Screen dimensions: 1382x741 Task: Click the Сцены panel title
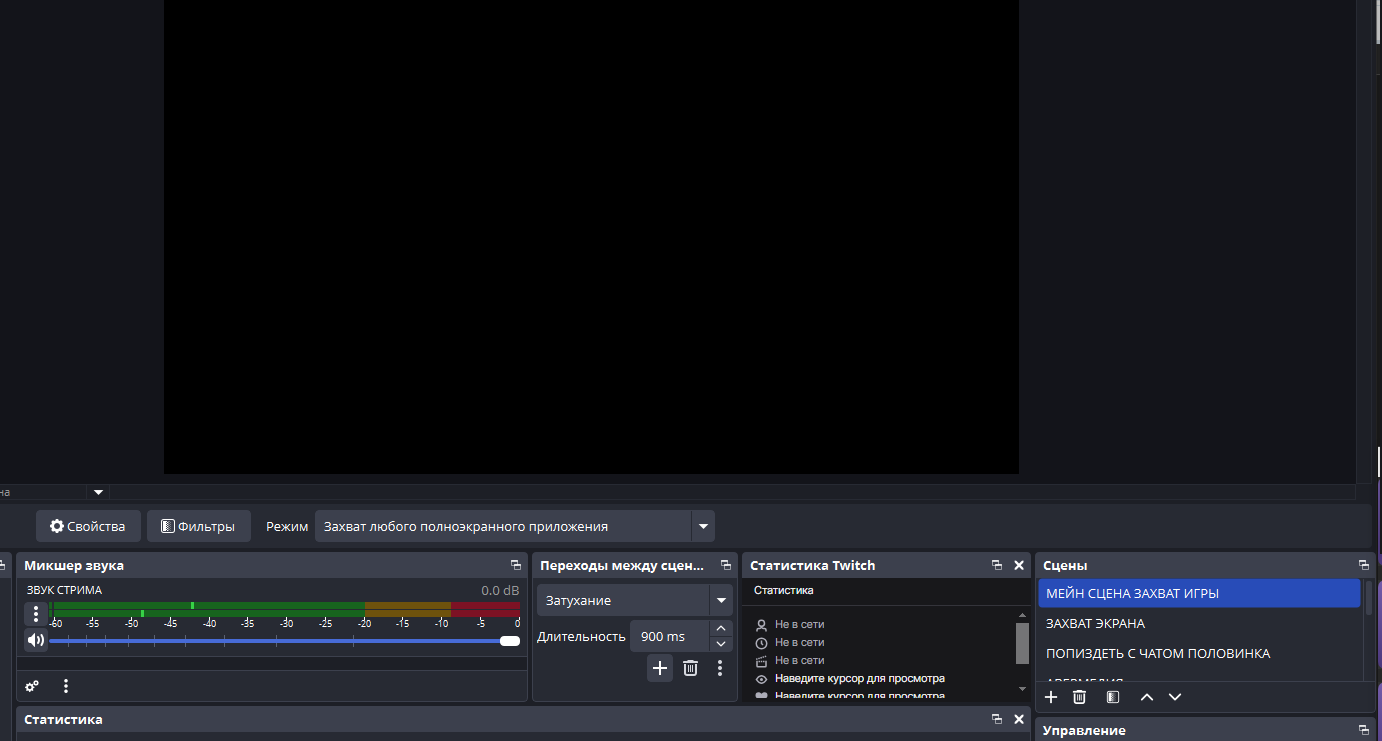pos(1065,566)
